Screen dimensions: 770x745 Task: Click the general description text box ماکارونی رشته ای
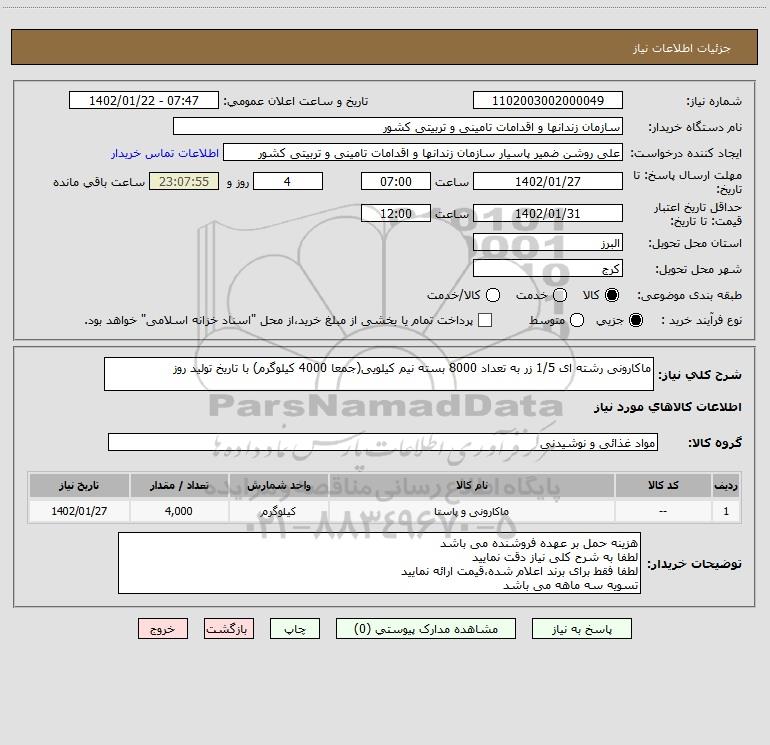click(379, 374)
